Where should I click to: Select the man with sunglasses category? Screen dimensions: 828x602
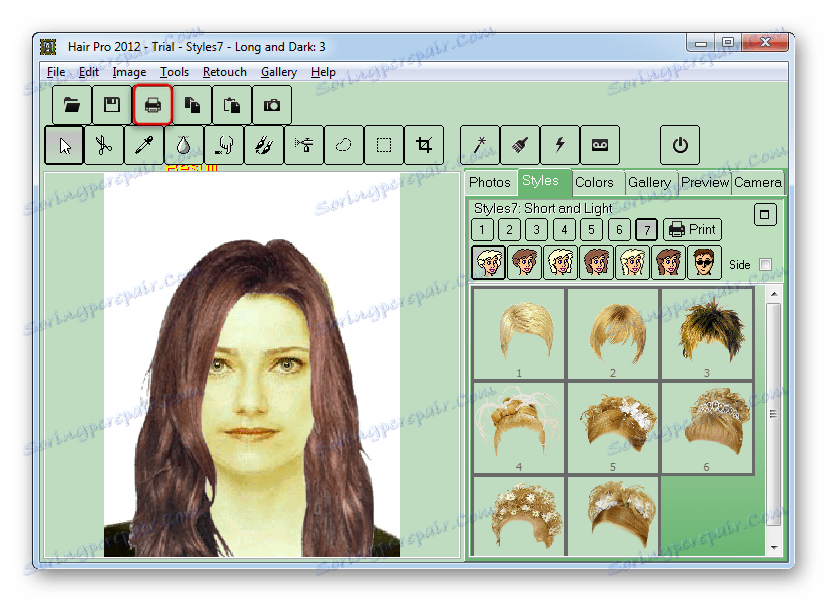[x=704, y=263]
